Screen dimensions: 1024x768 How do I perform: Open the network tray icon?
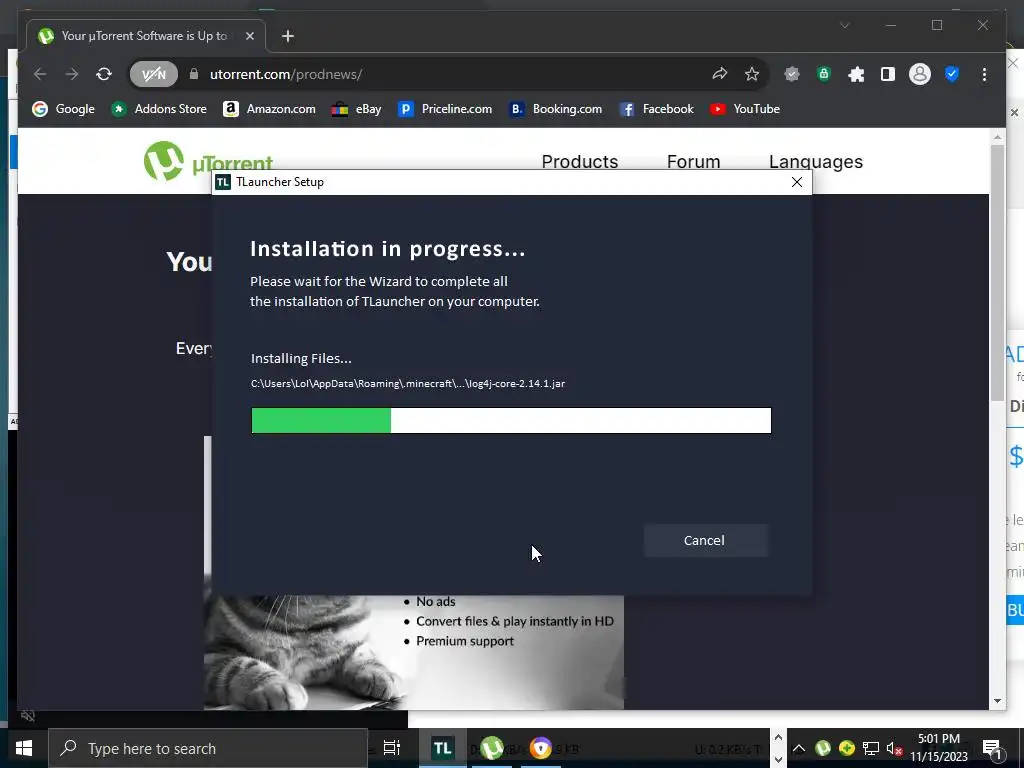coord(871,748)
